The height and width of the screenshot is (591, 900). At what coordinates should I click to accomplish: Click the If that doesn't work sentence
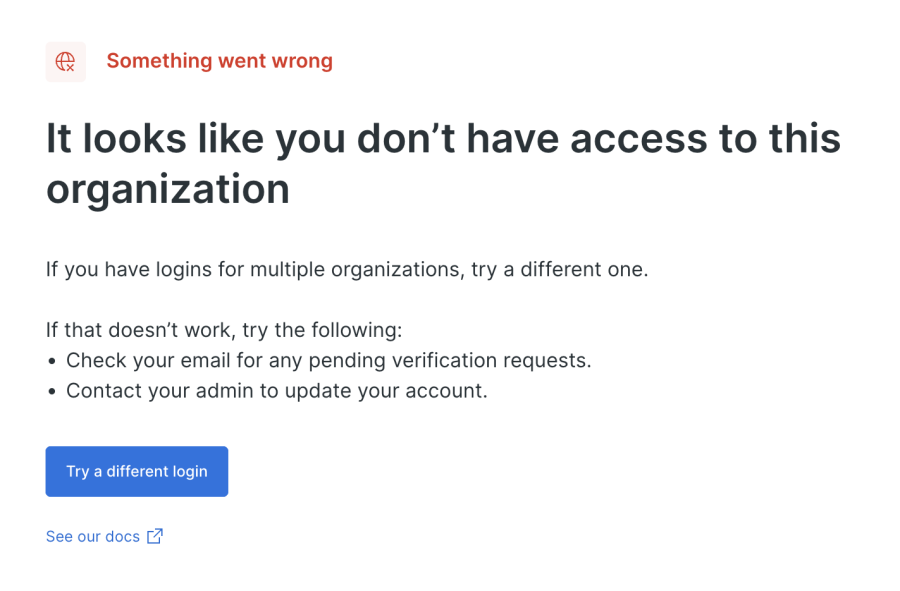pos(223,330)
